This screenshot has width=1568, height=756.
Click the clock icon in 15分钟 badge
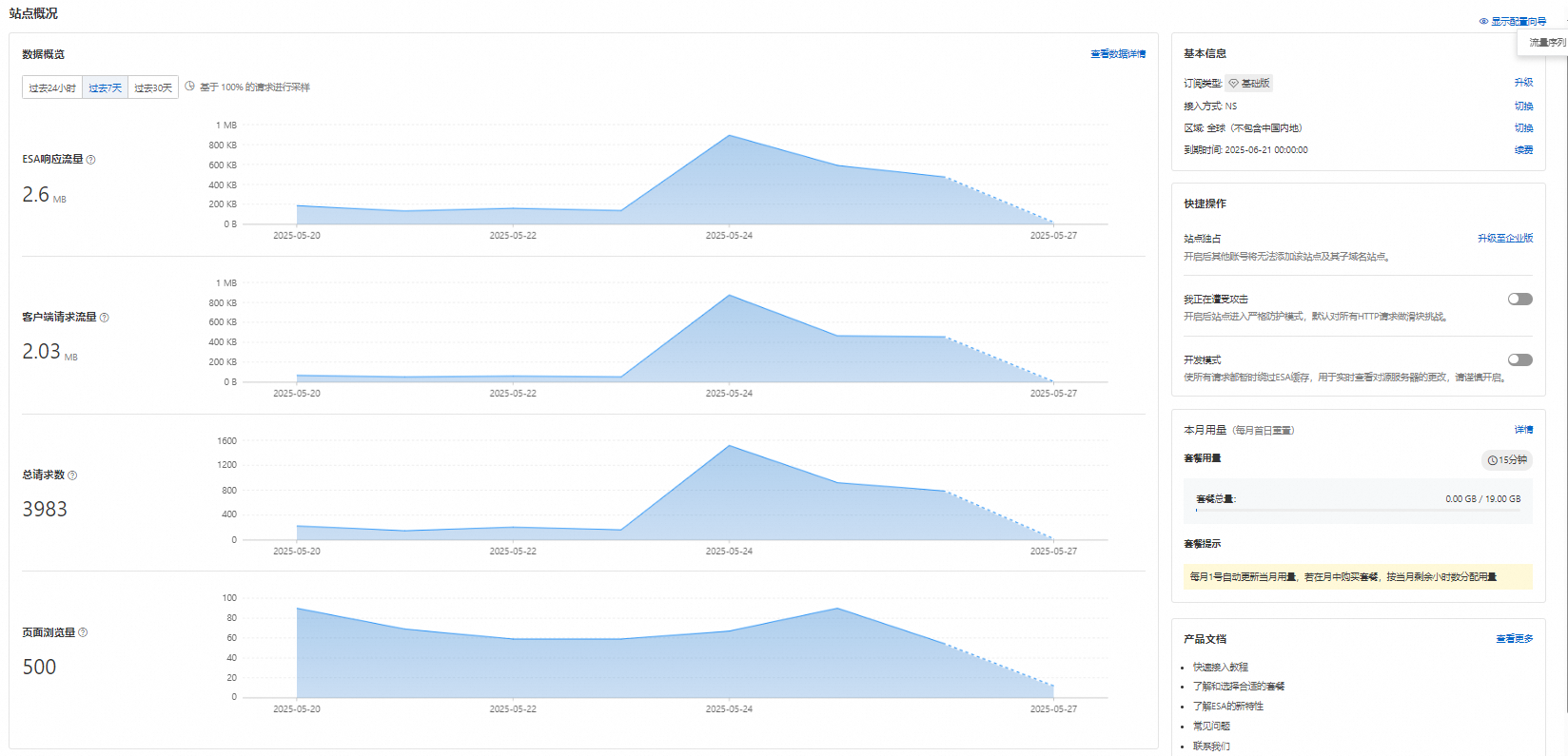click(1492, 460)
